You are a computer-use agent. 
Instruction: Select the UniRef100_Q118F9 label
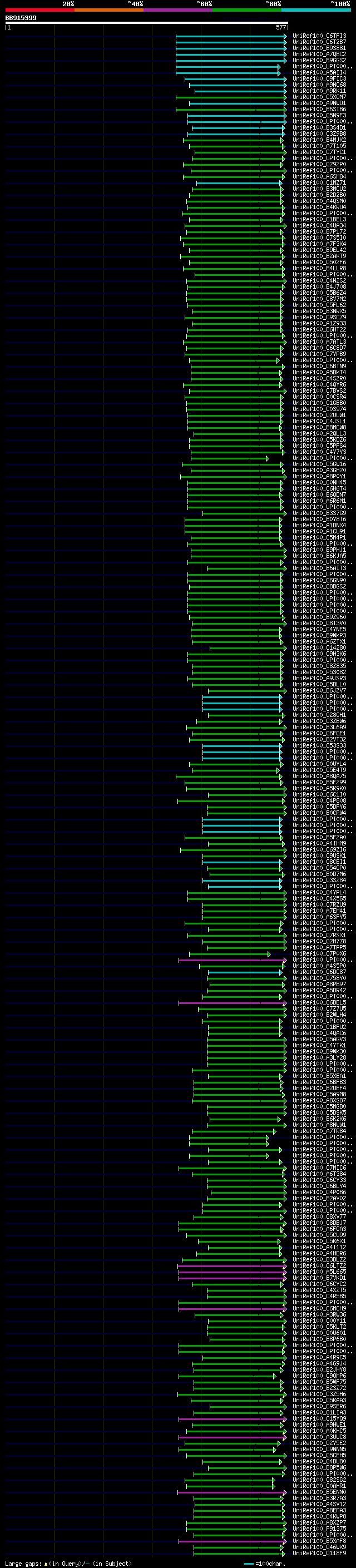[x=319, y=1553]
